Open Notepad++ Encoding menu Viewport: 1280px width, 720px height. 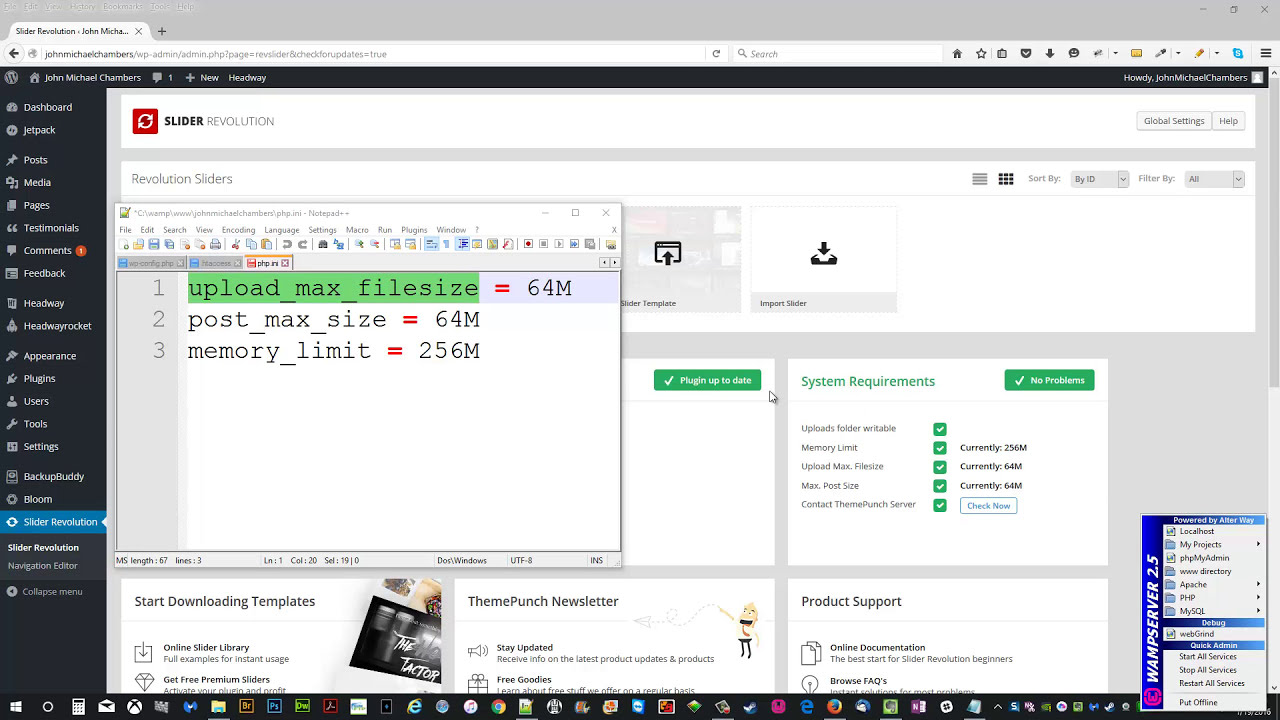[x=238, y=230]
